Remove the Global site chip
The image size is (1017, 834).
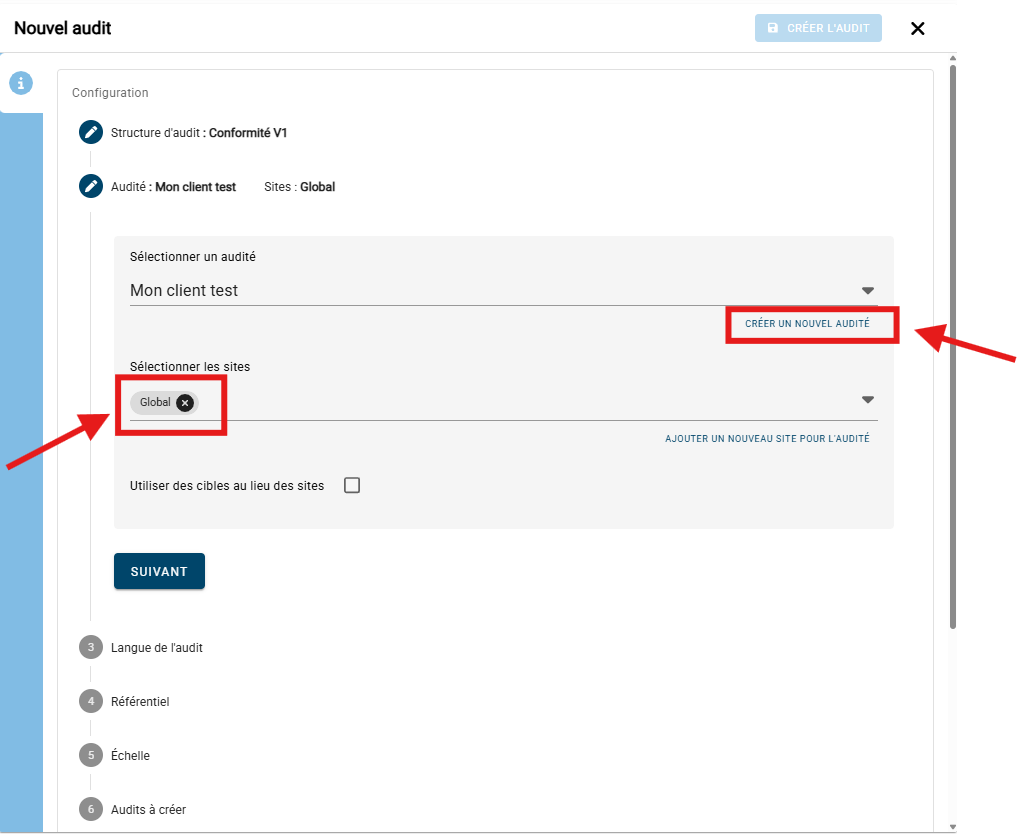pyautogui.click(x=185, y=402)
